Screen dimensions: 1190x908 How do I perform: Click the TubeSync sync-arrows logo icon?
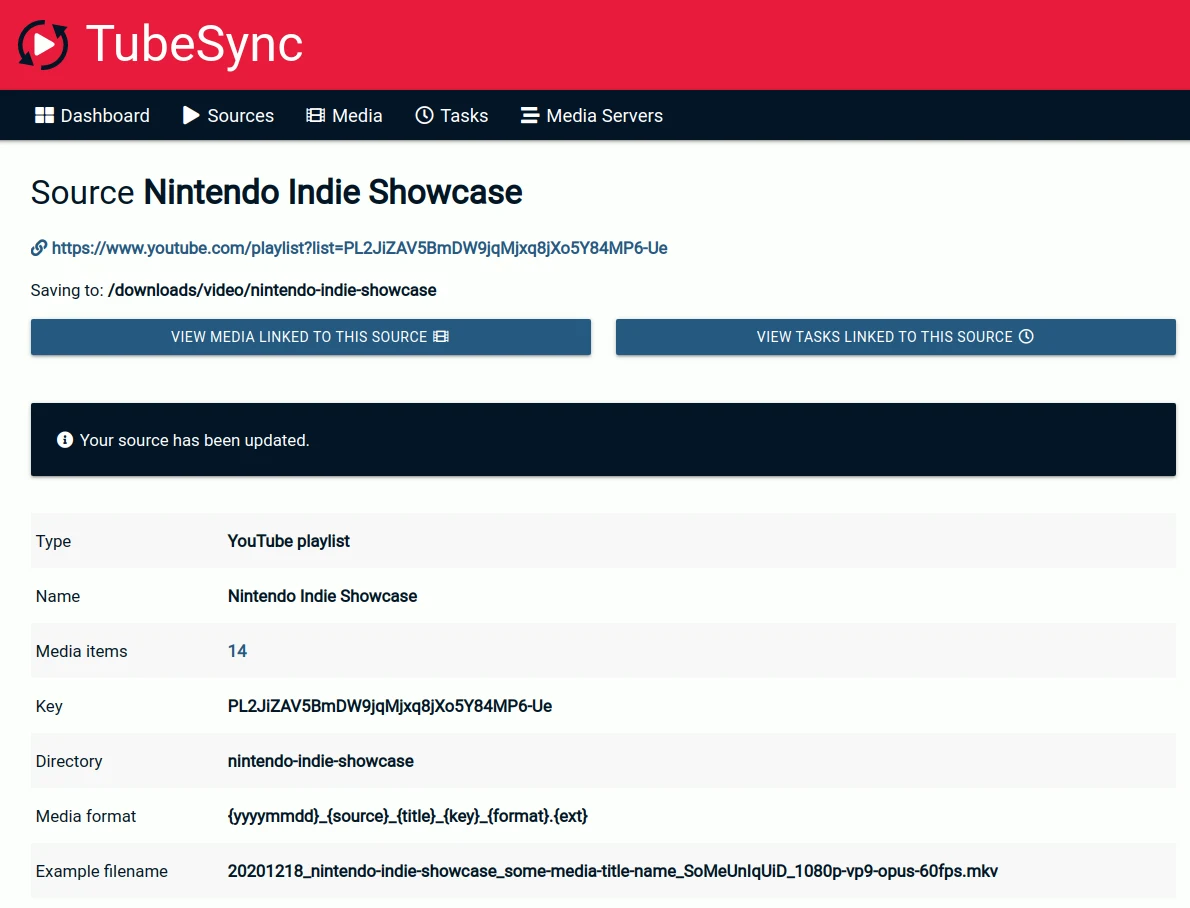click(x=43, y=45)
